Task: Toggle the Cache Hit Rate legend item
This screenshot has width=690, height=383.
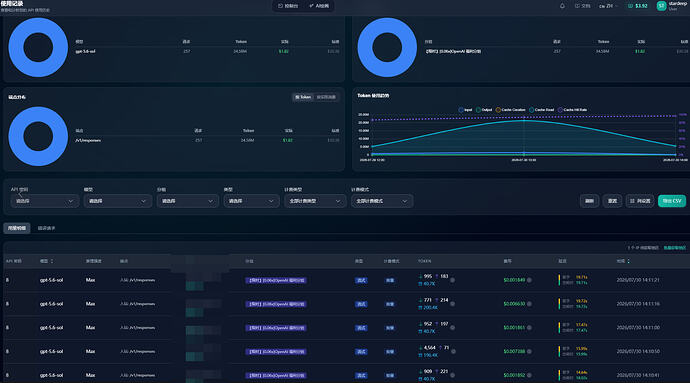Action: click(573, 110)
